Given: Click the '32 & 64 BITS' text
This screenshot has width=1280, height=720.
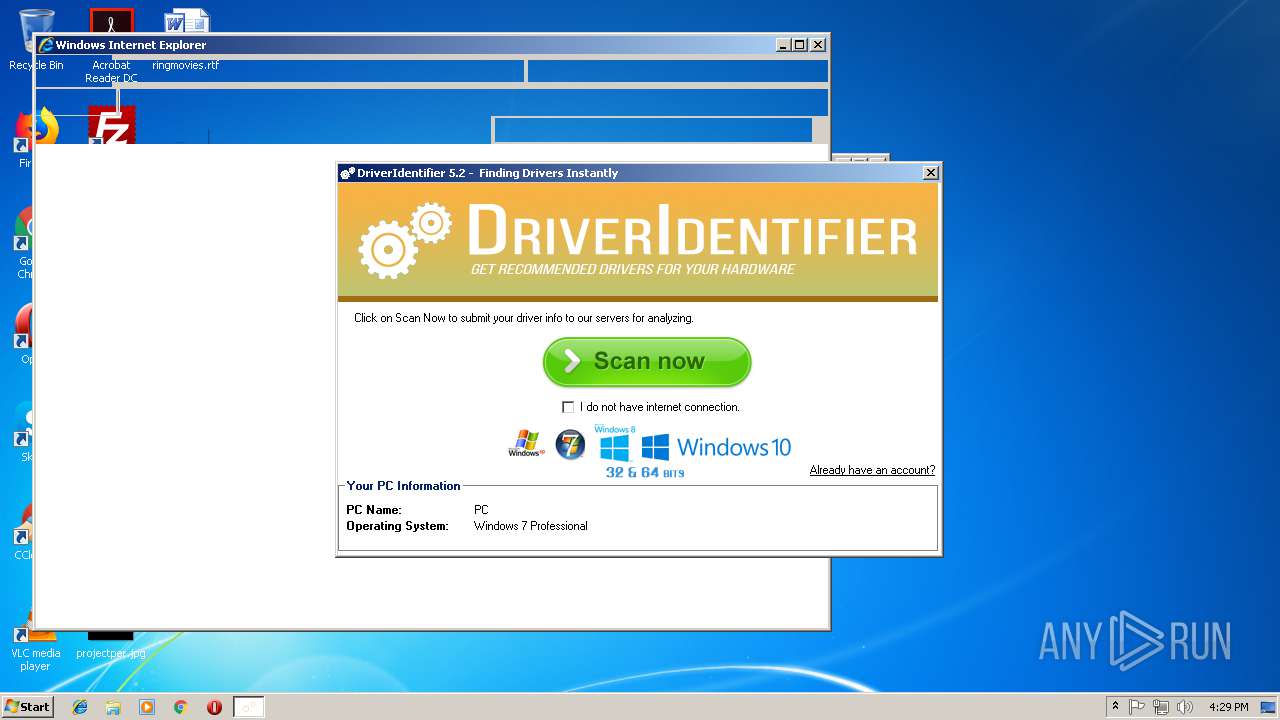Looking at the screenshot, I should tap(645, 472).
